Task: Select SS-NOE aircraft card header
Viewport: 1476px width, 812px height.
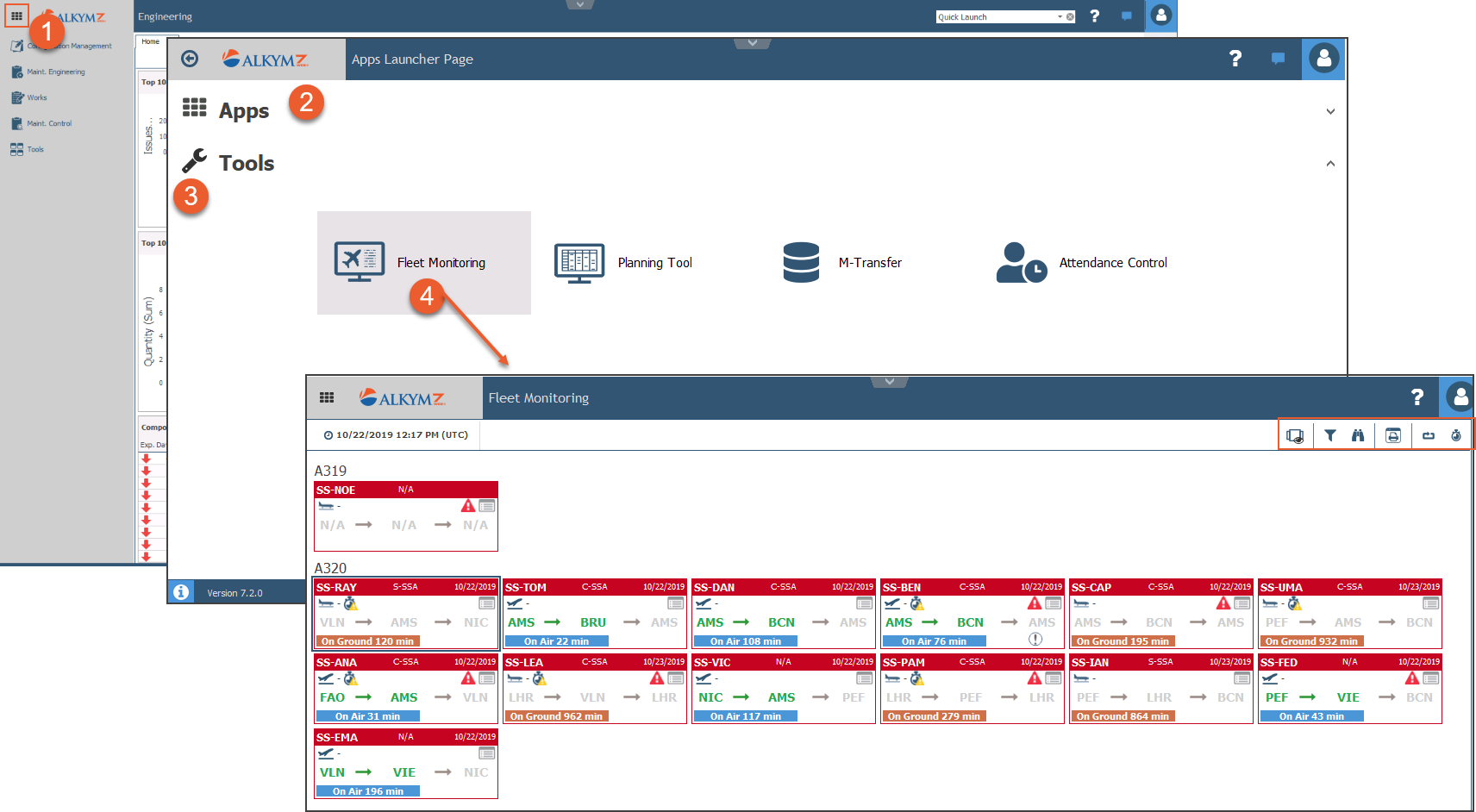Action: tap(406, 490)
